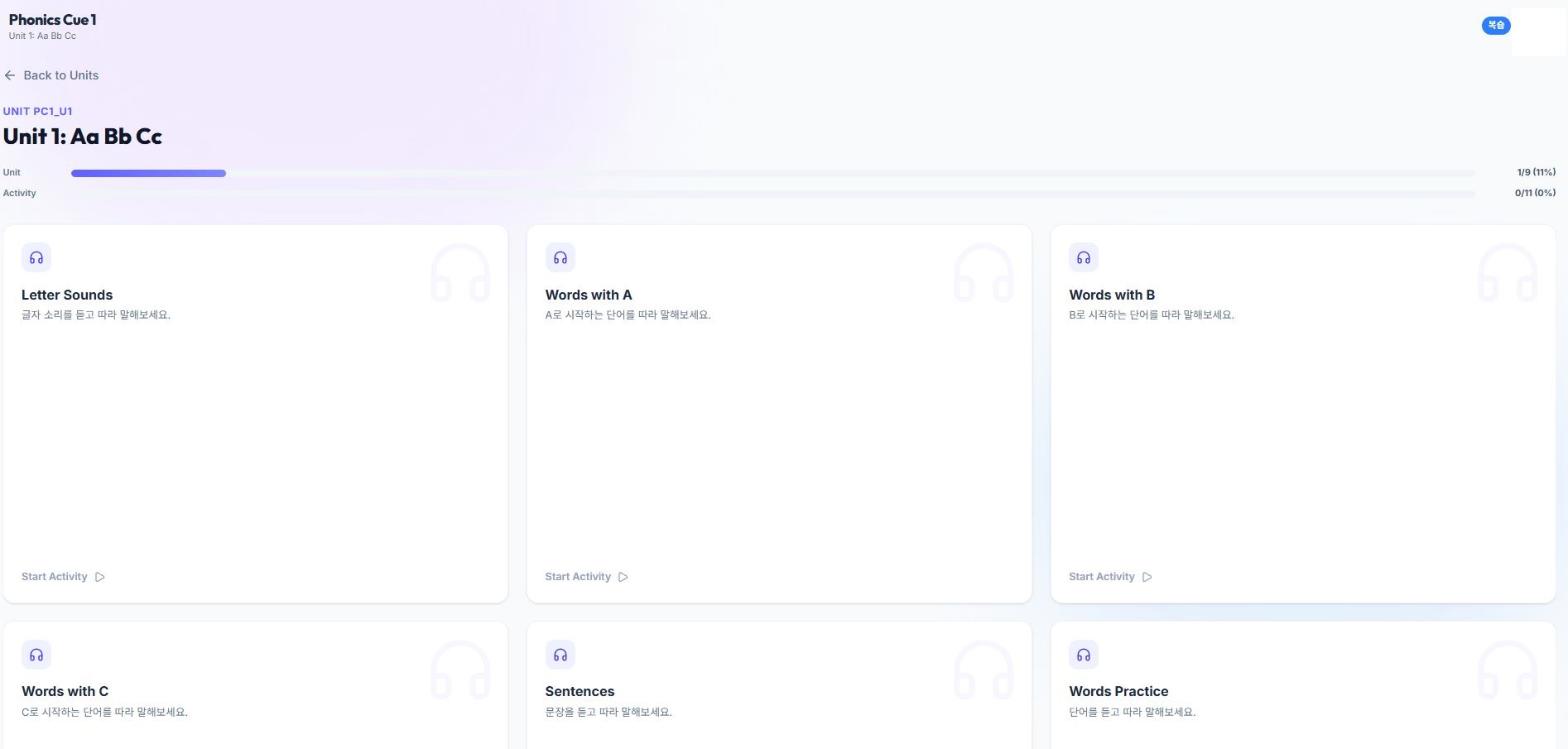Screen dimensions: 1568x749
Task: Click the play triangle in Words with A card
Action: 623,577
